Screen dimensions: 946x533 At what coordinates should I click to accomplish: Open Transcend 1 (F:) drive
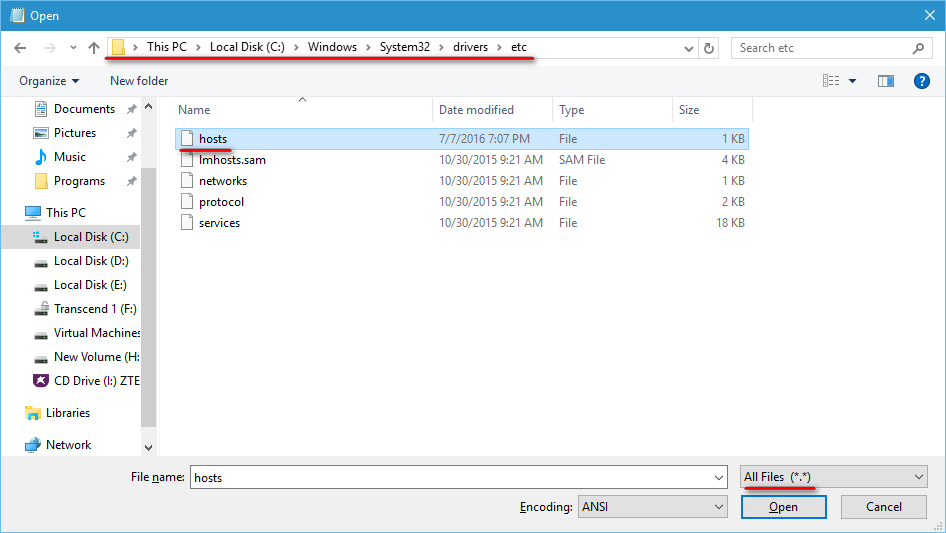(x=95, y=309)
